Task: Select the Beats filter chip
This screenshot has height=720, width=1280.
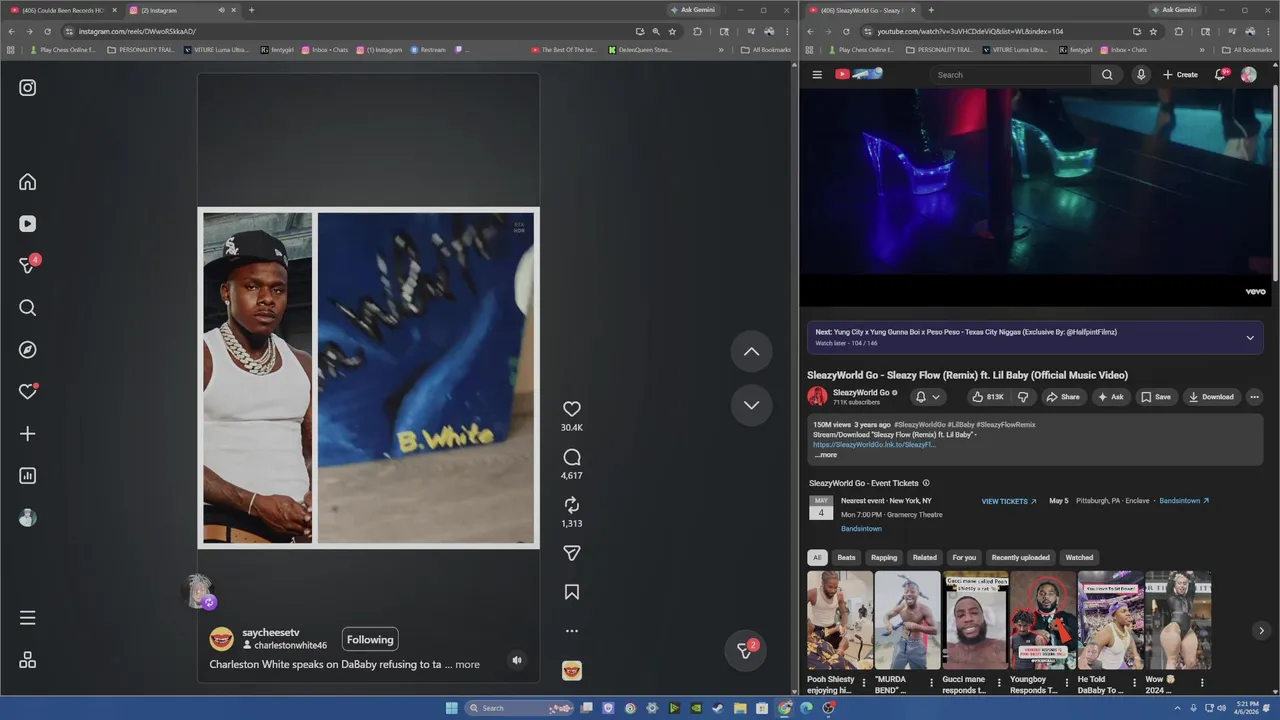Action: point(847,558)
